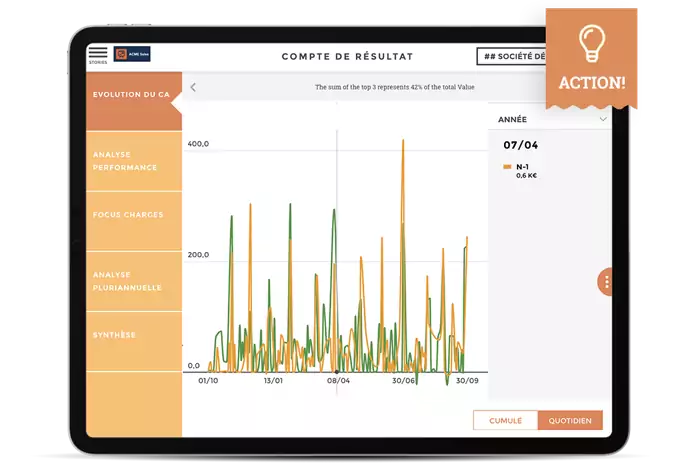
Task: Switch chart to Quotidien mode
Action: coord(569,421)
